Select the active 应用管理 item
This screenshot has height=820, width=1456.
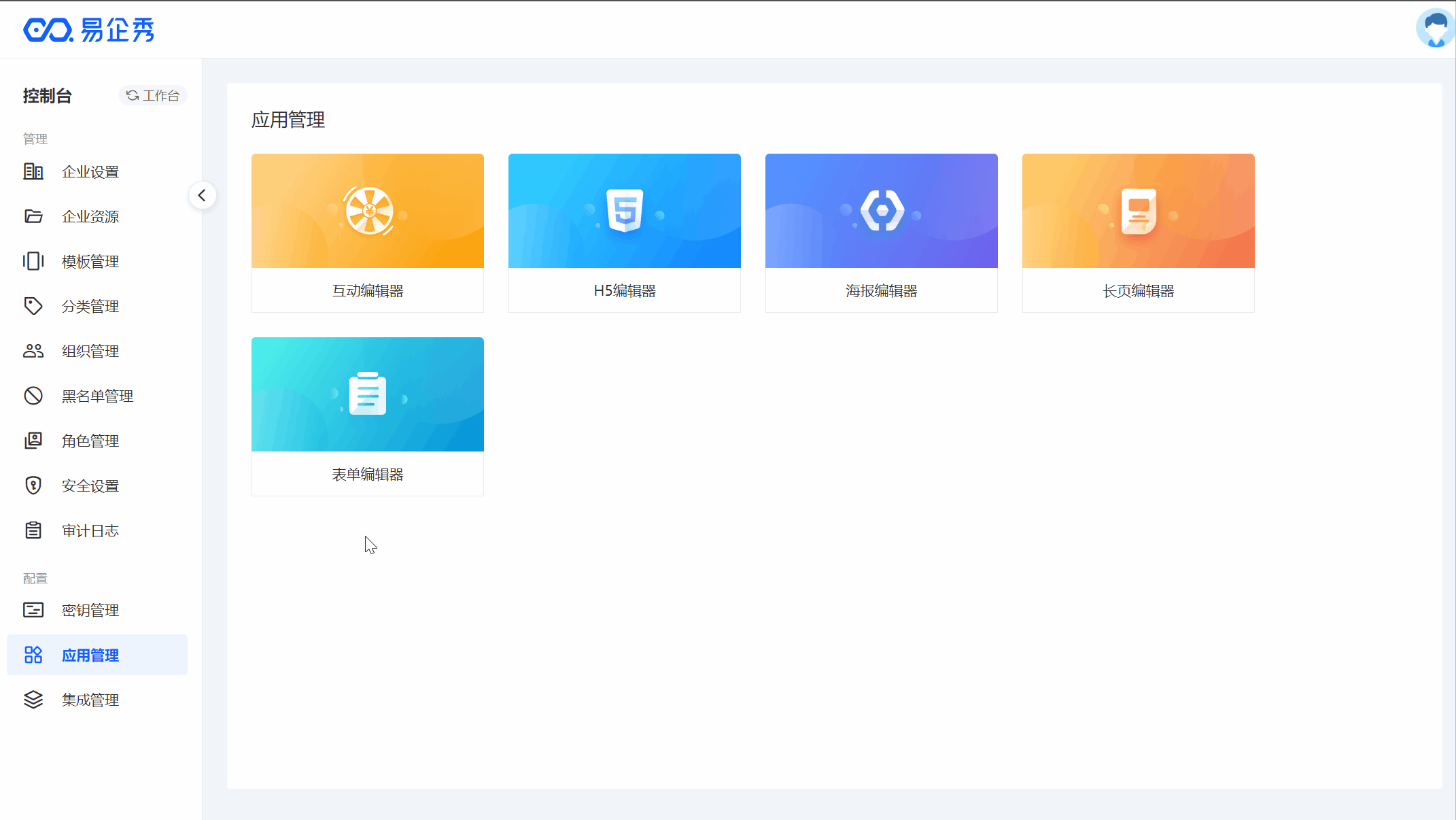tap(97, 655)
